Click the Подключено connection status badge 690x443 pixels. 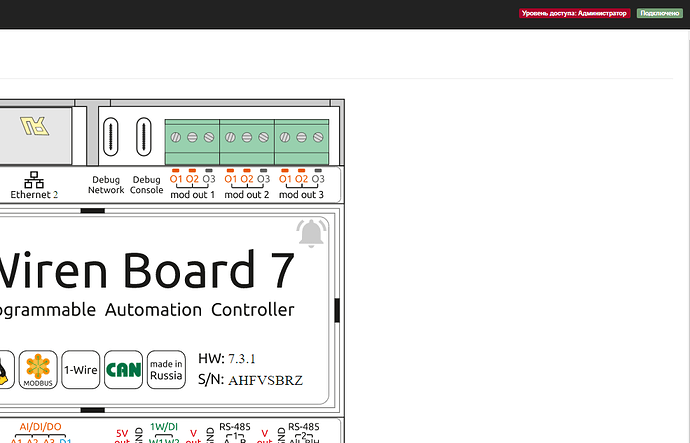[660, 13]
